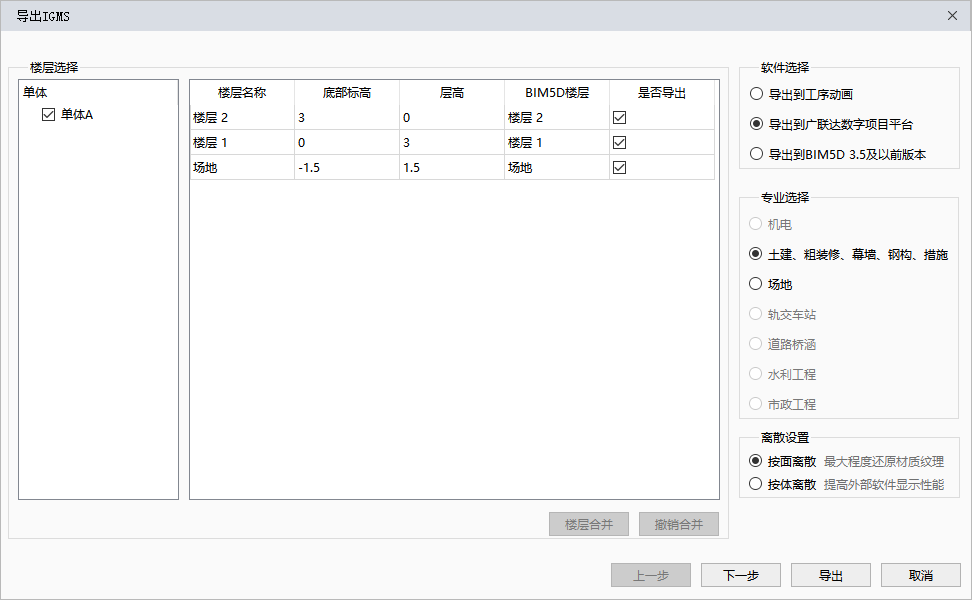The width and height of the screenshot is (972, 600).
Task: Click BIM5D floor cell for 楼层 1
Action: 557,143
